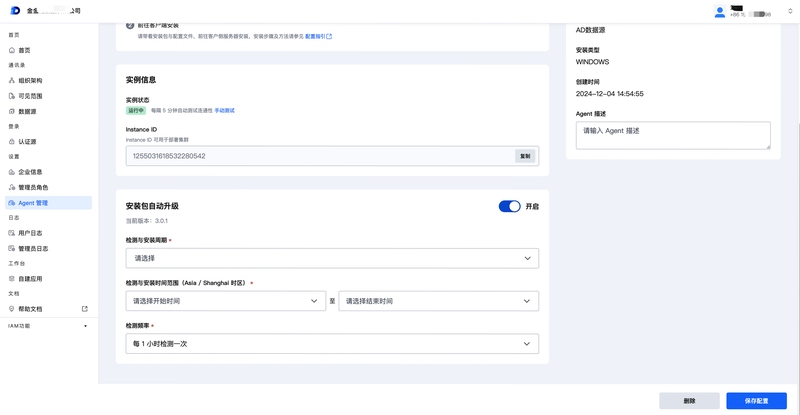The height and width of the screenshot is (415, 800).
Task: Click the org tree icon beside 组织架构
Action: coord(12,81)
